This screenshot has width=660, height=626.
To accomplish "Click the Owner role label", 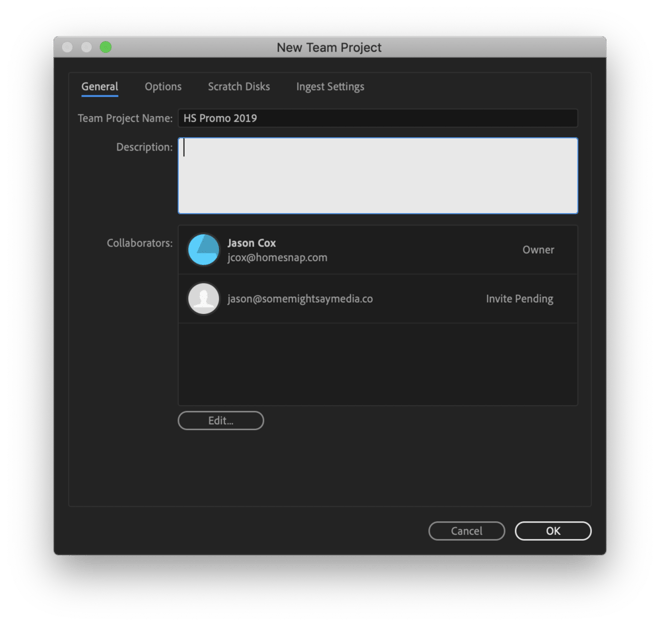I will pyautogui.click(x=538, y=250).
